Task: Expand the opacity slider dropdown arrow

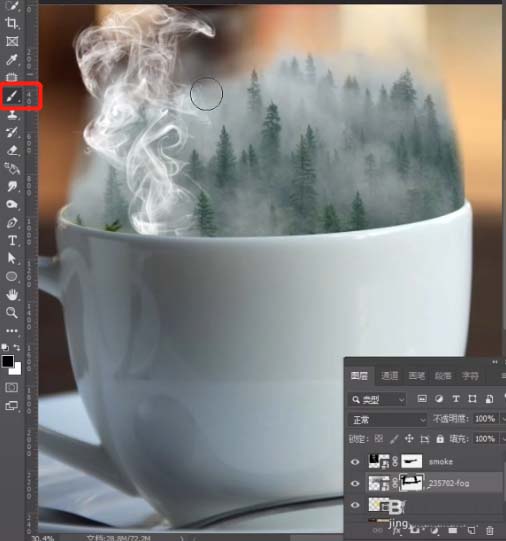Action: pyautogui.click(x=503, y=419)
